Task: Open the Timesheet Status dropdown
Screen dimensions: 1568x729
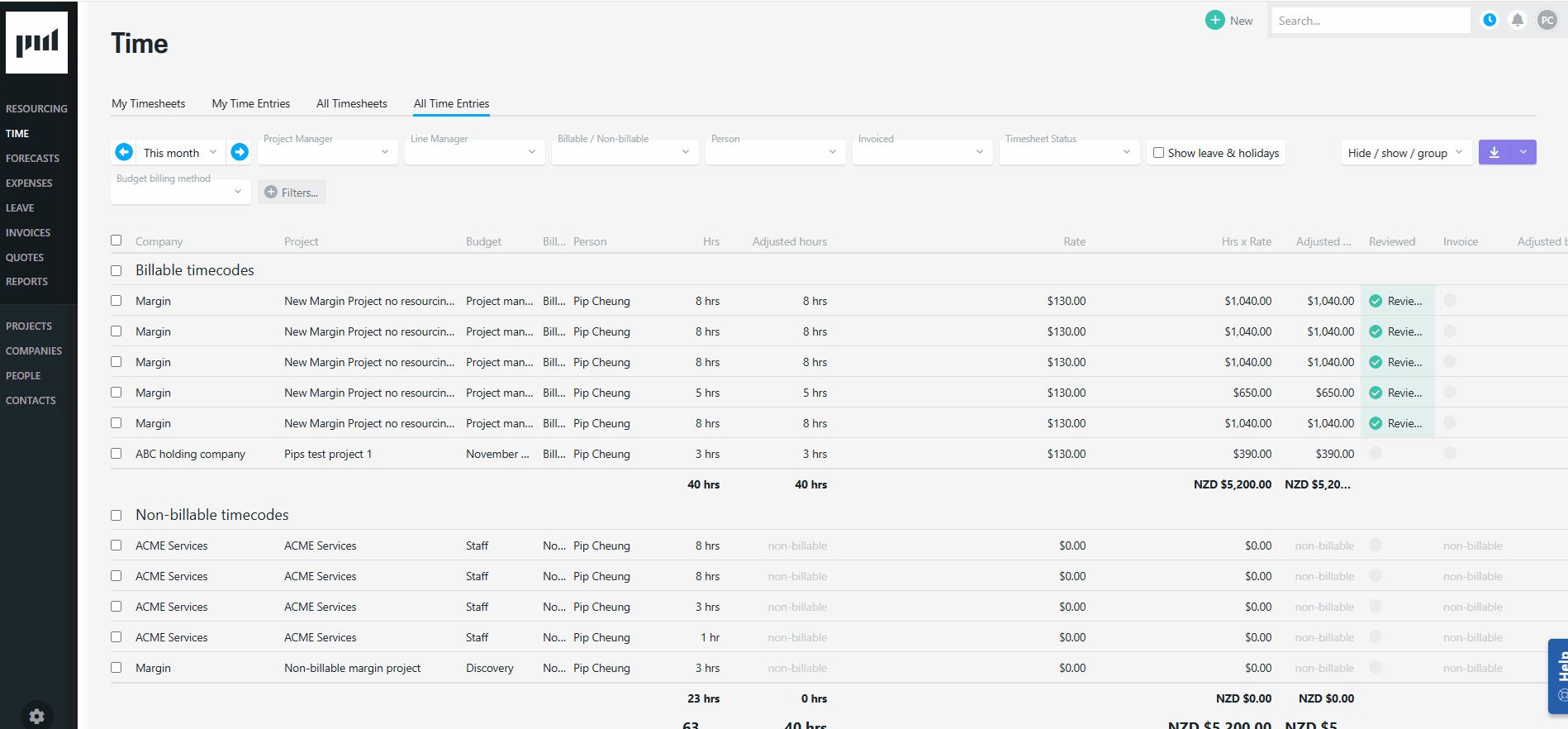Action: pyautogui.click(x=1069, y=152)
